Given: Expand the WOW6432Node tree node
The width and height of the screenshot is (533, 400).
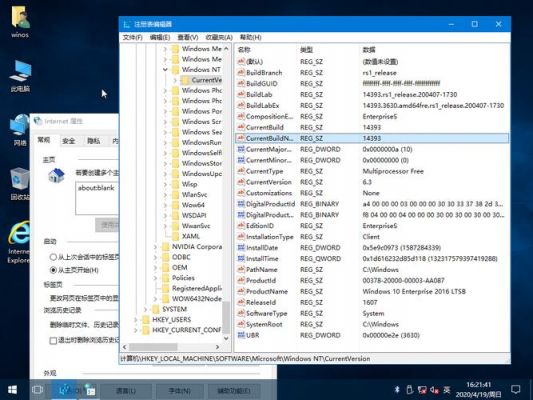Looking at the screenshot, I should pyautogui.click(x=155, y=299).
